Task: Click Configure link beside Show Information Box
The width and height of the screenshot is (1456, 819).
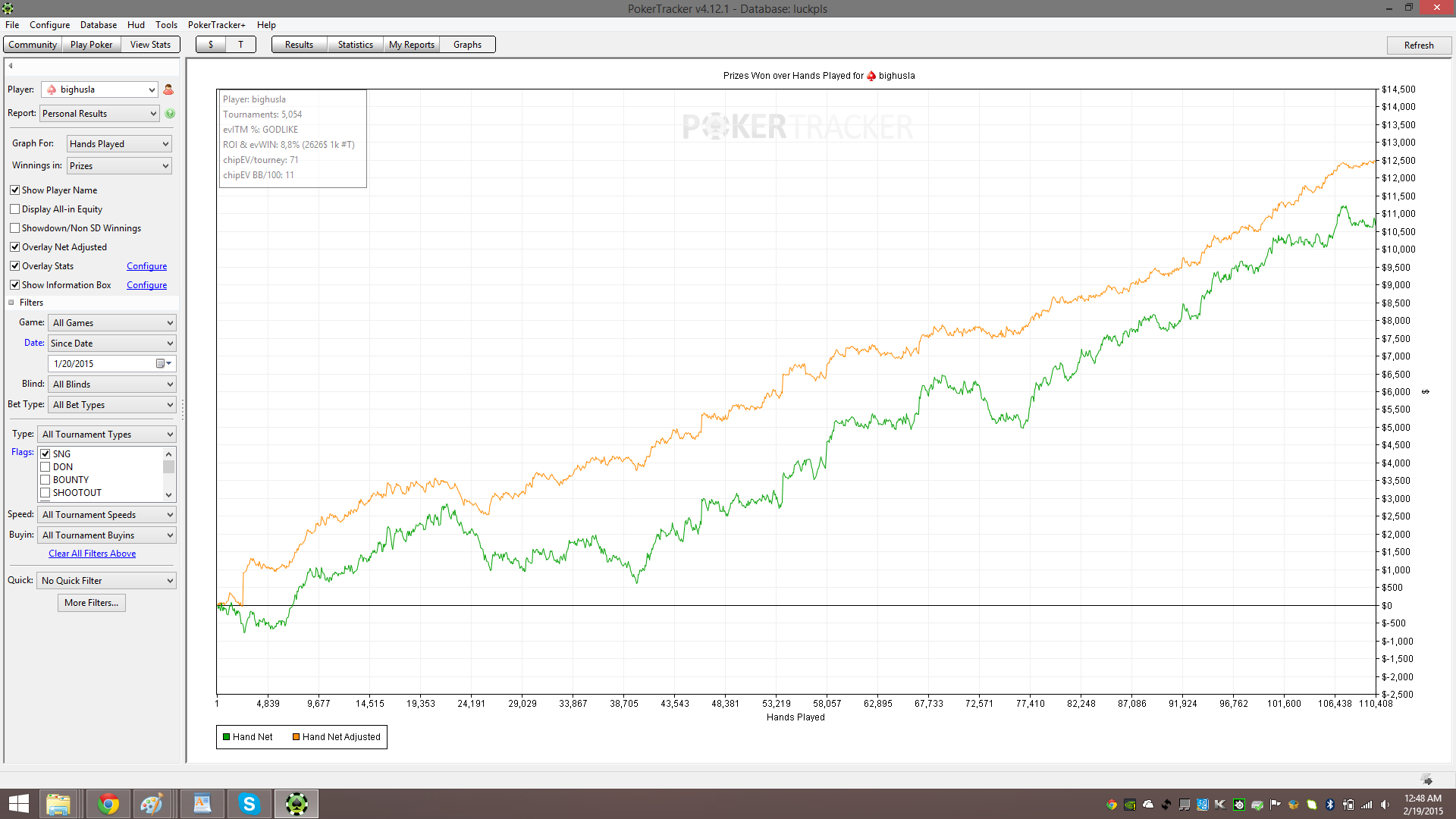Action: coord(147,285)
